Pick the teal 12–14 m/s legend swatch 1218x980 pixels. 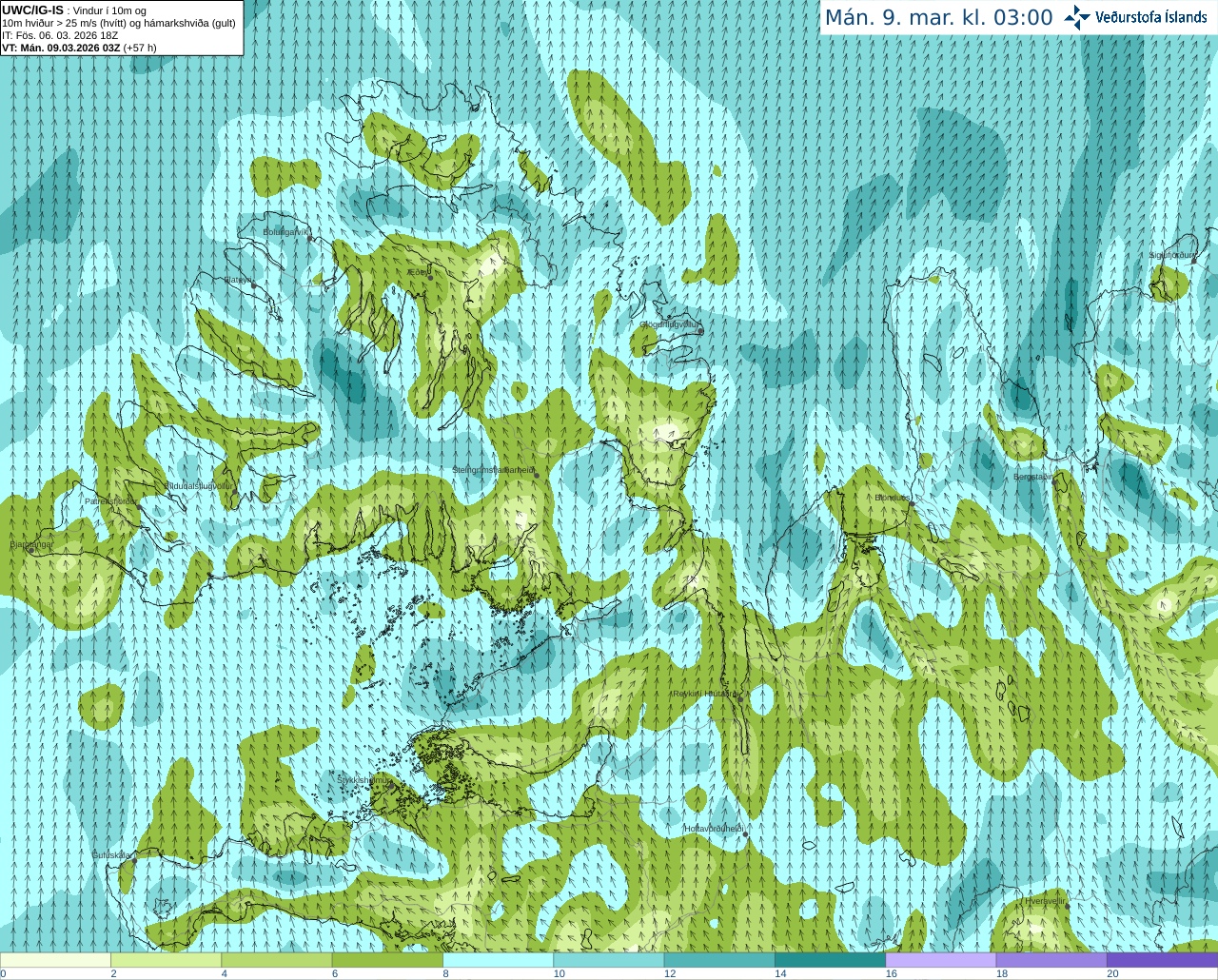pyautogui.click(x=719, y=960)
